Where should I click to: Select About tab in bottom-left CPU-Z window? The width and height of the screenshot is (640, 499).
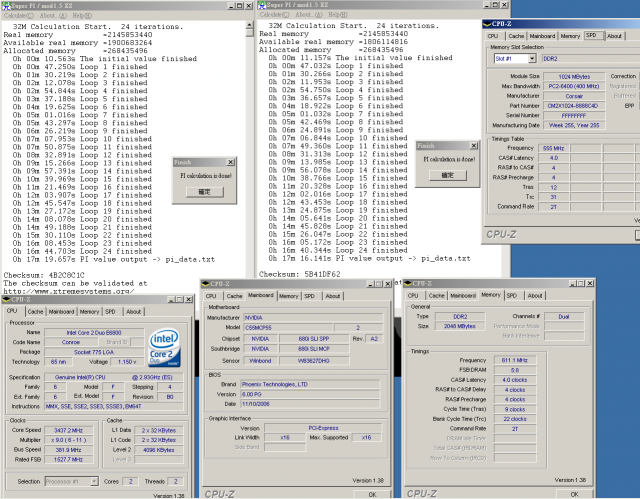click(x=133, y=312)
